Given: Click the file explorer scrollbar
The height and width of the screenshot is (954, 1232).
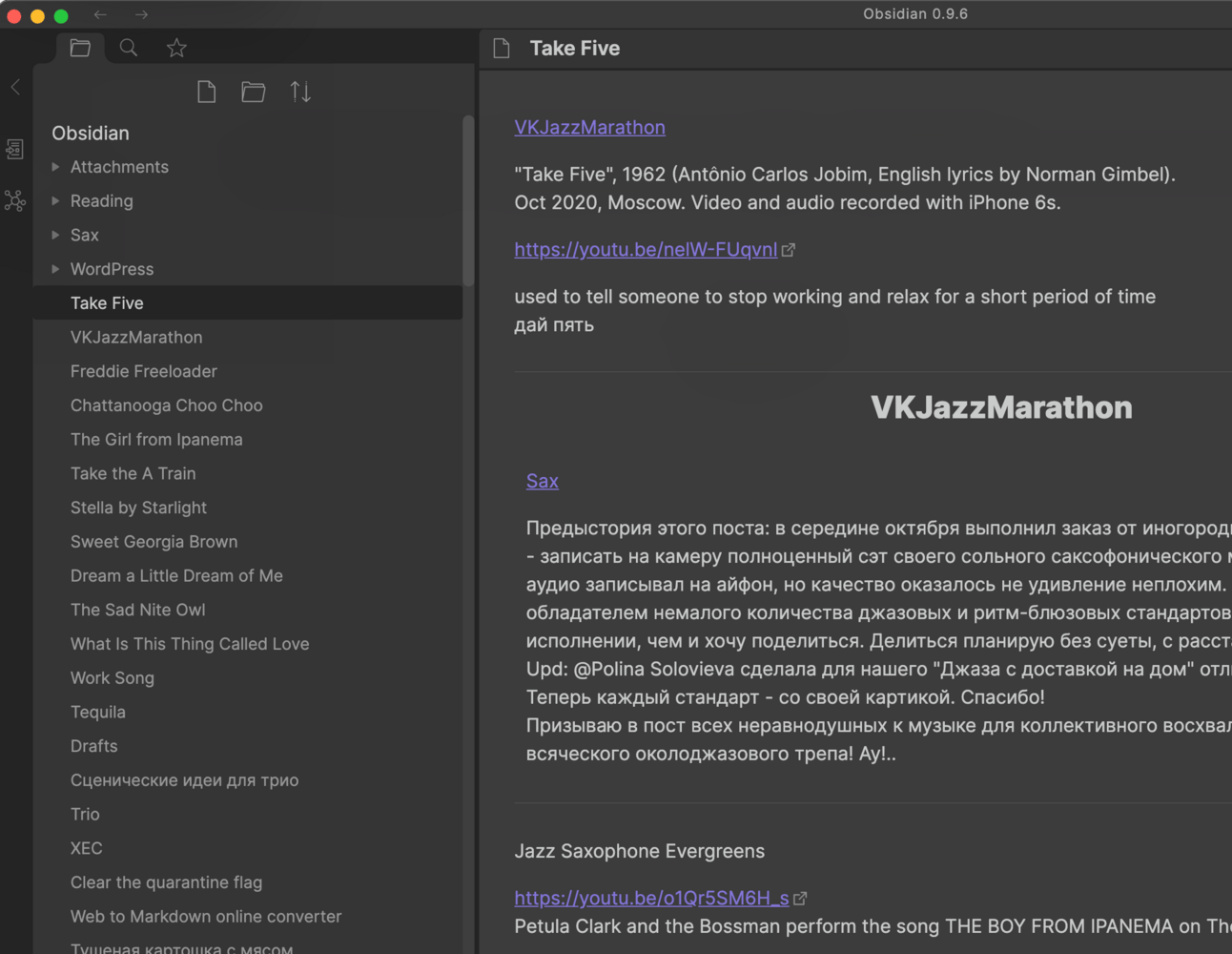Looking at the screenshot, I should click(468, 200).
